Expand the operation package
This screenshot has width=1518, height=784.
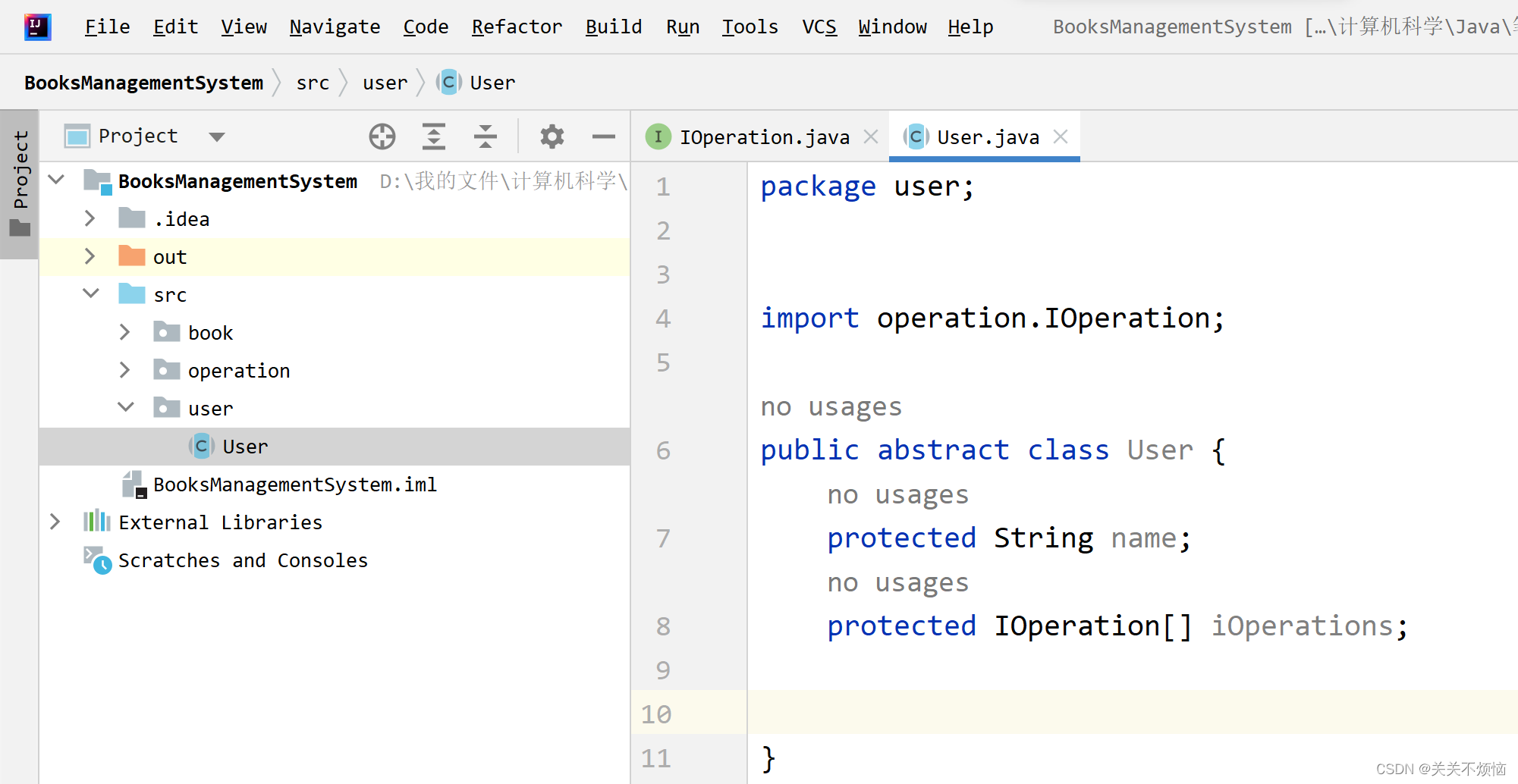[125, 370]
